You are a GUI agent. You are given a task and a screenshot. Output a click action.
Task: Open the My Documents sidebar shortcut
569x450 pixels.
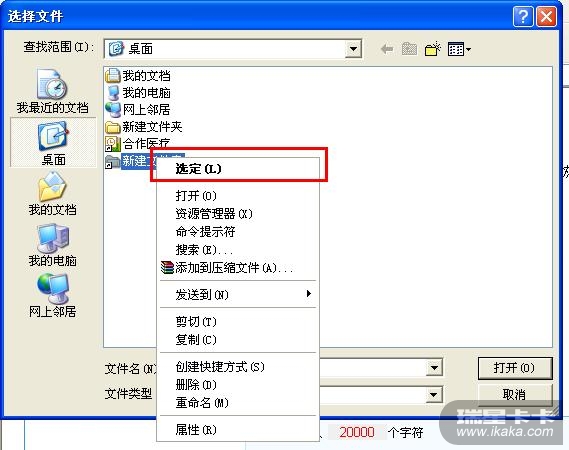click(53, 193)
